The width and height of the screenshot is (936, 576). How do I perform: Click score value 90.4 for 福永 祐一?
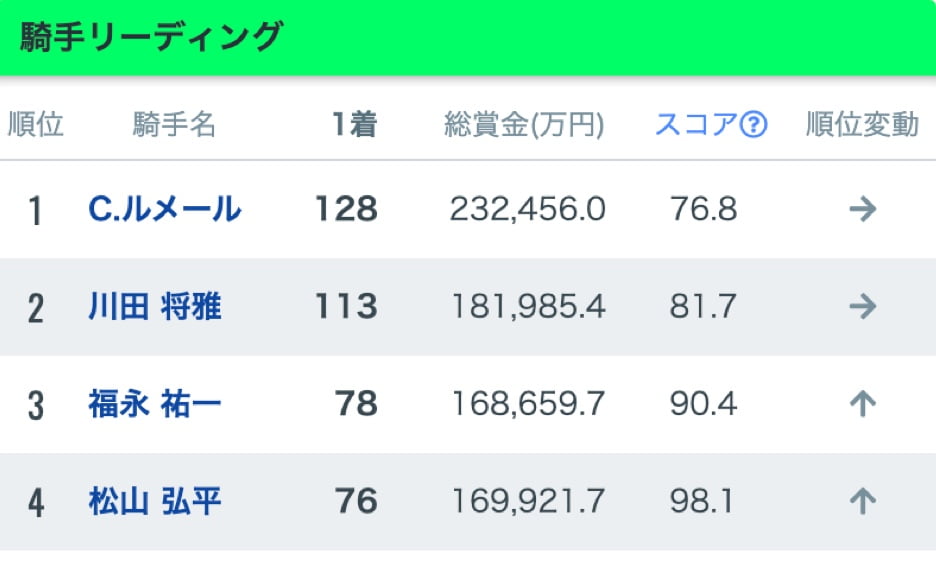[x=703, y=403]
